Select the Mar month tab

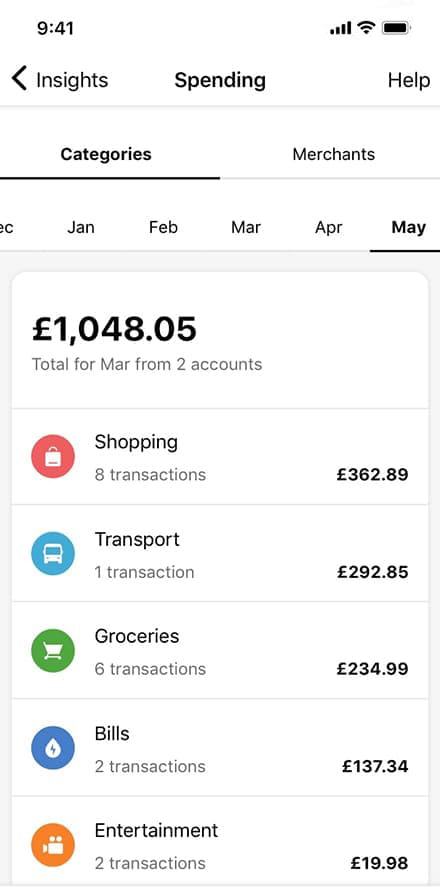point(245,228)
